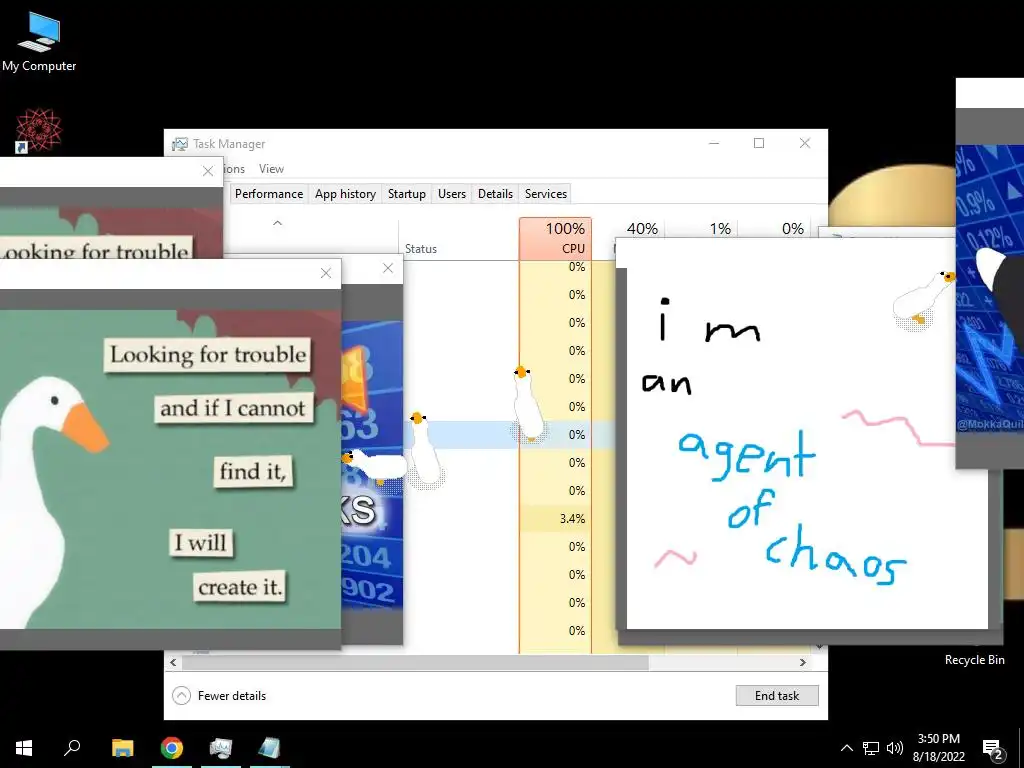Click the Task Manager horizontal scrollbar thumb
Viewport: 1024px width, 768px height.
415,662
